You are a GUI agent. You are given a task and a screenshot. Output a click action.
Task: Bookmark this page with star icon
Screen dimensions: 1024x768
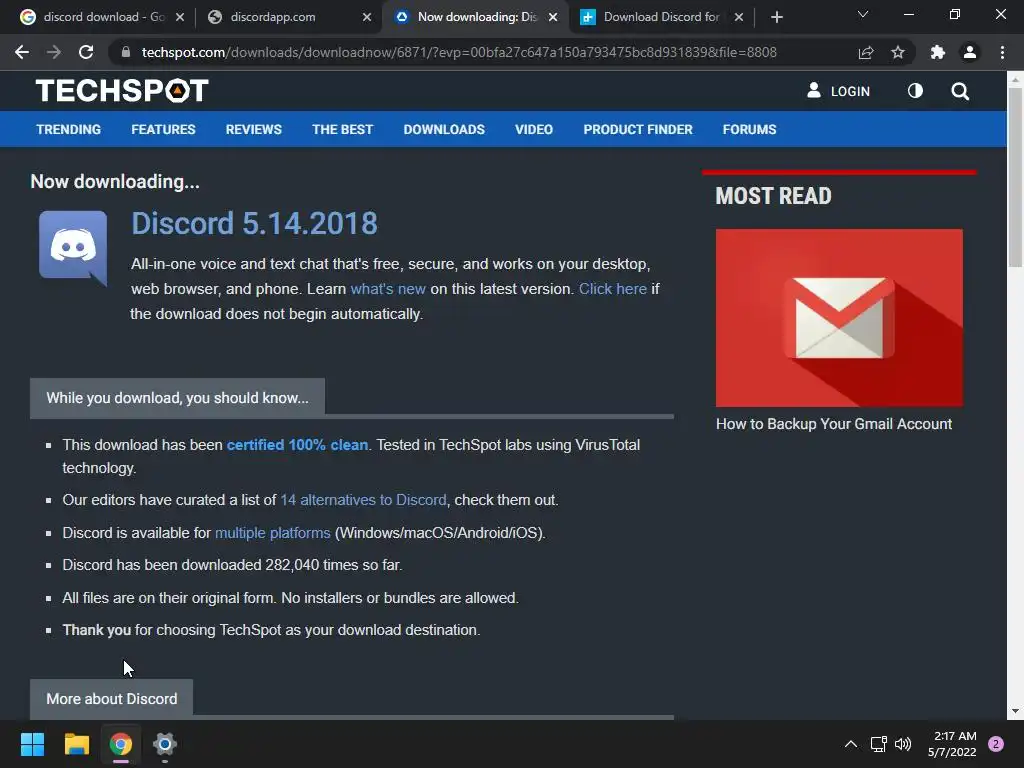(898, 52)
